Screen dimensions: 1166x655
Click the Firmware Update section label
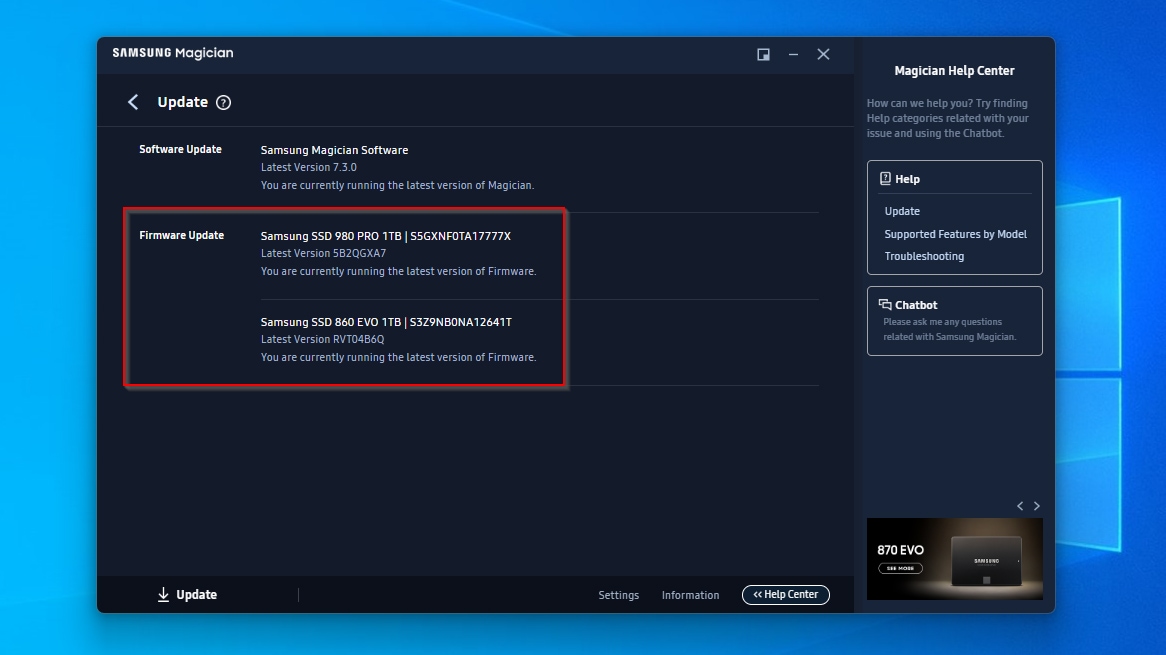(181, 236)
